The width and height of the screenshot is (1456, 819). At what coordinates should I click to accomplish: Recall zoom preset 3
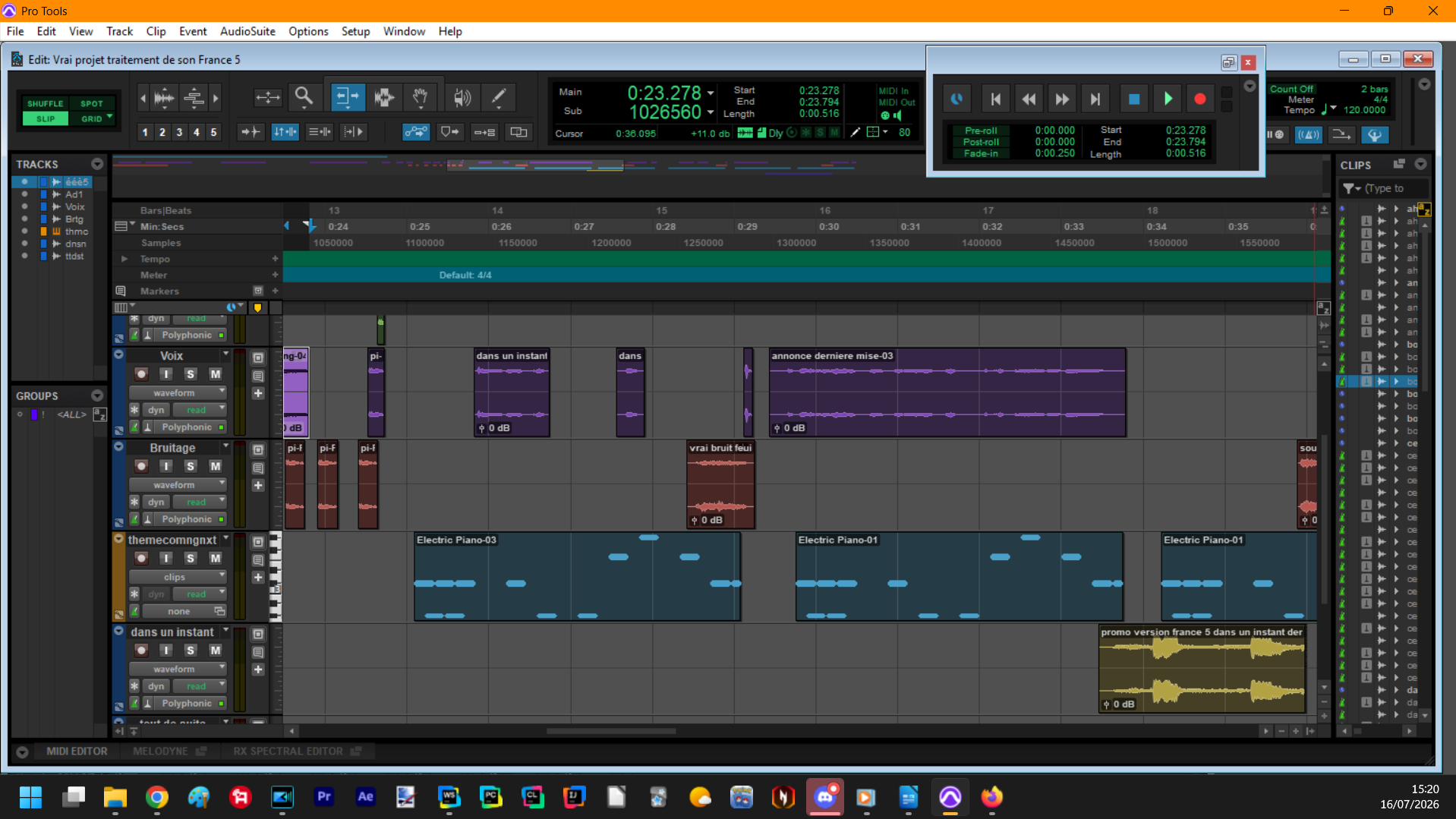point(179,132)
